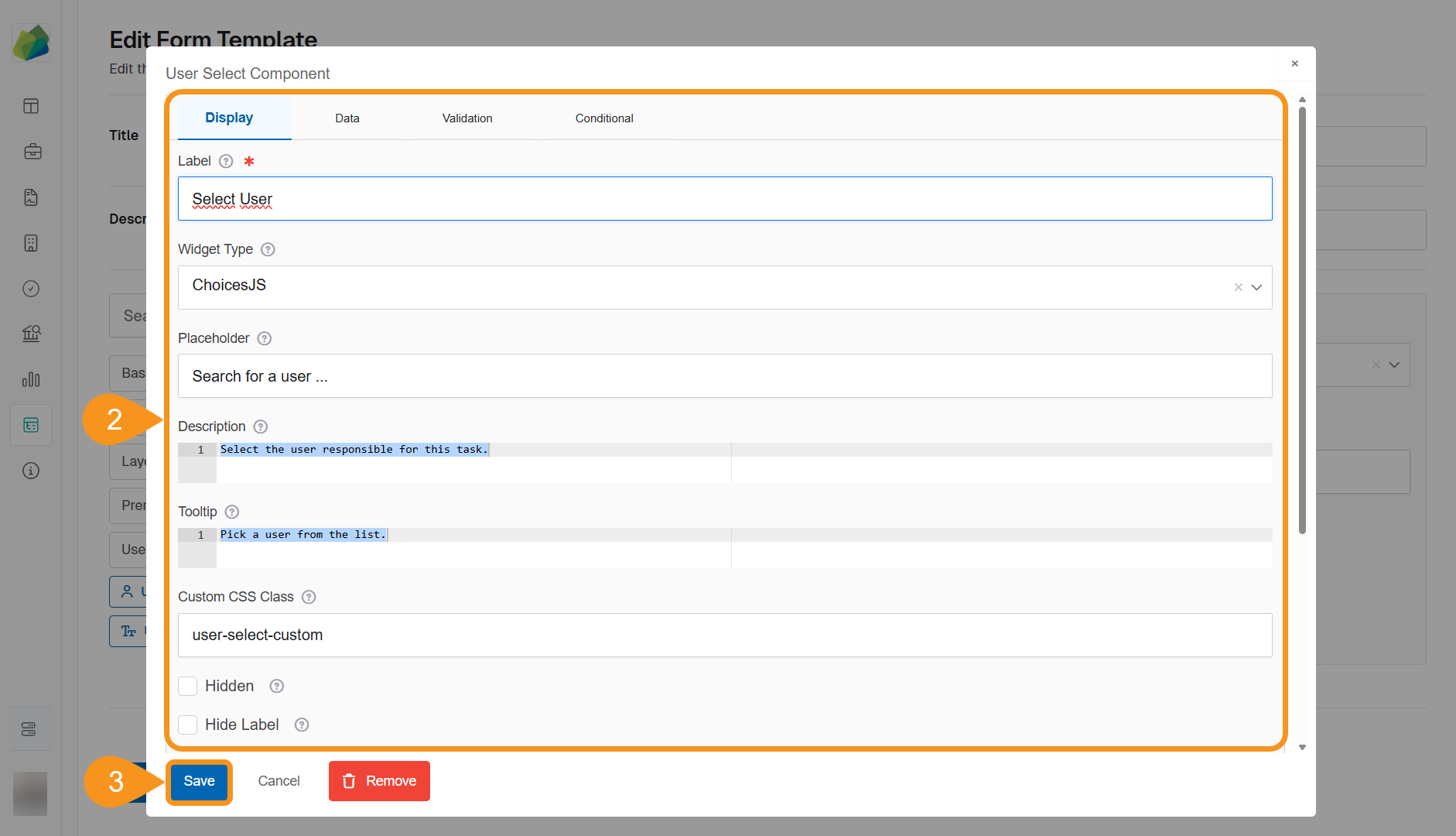Click the help icon next to Label
1456x836 pixels.
[x=226, y=161]
